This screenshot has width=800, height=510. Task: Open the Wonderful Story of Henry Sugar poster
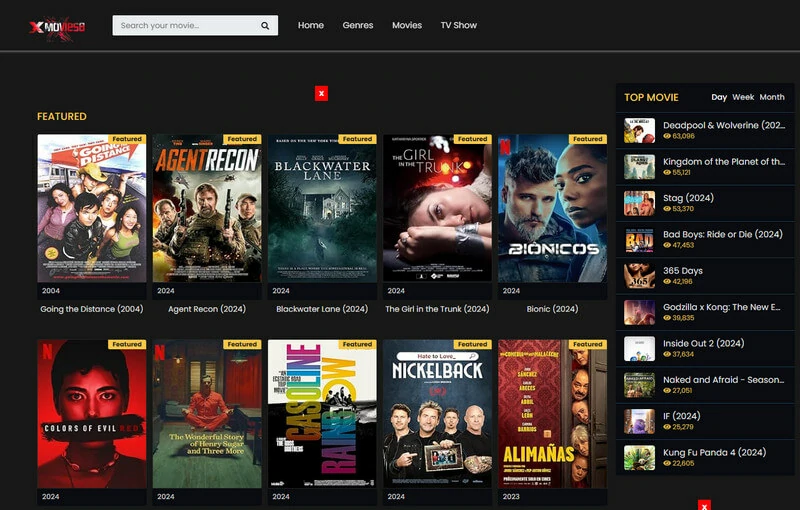click(x=207, y=414)
